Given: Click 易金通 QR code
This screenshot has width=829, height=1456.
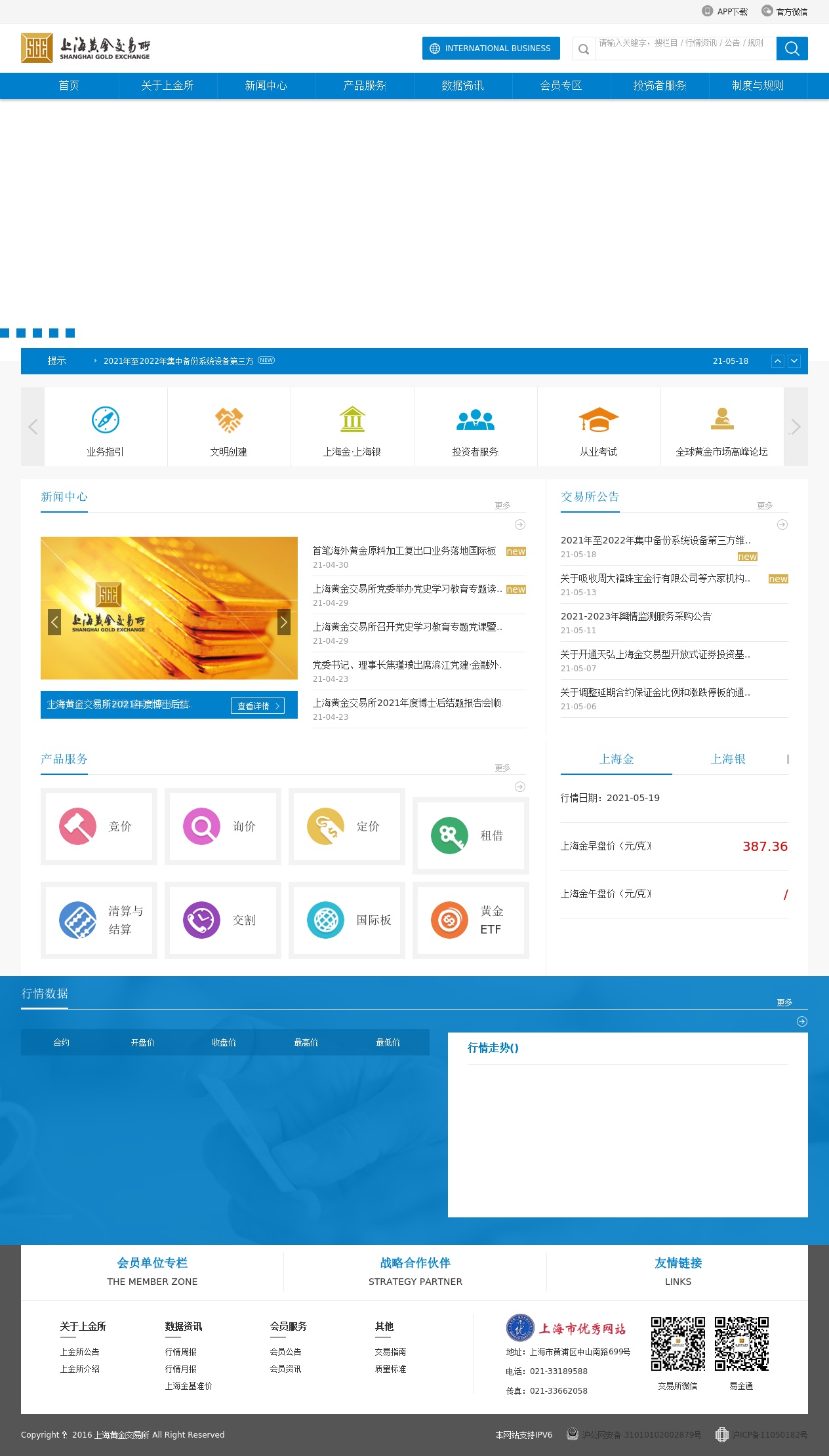Looking at the screenshot, I should pos(742,1344).
